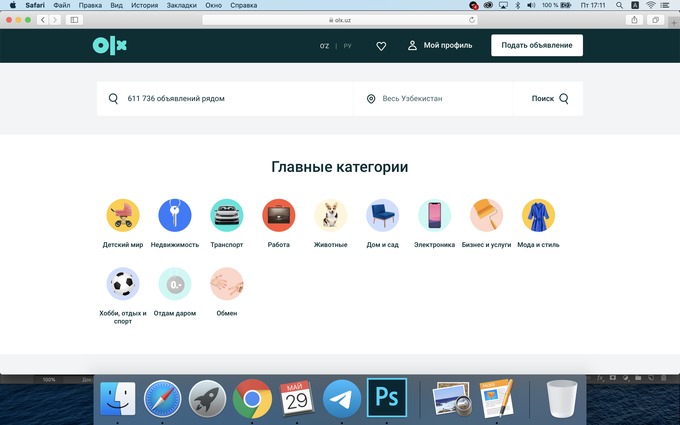The image size is (680, 425).
Task: Click the favorites heart icon in header
Action: (381, 46)
